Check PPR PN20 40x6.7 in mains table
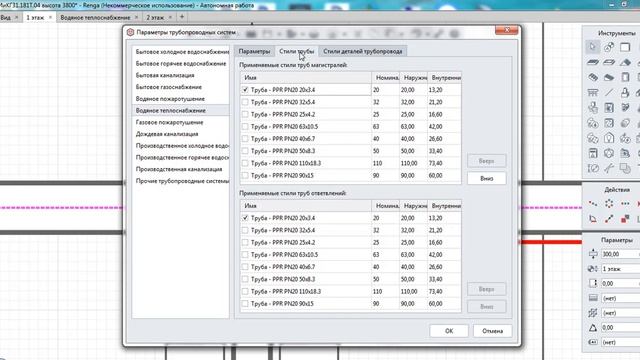Viewport: 640px width, 360px height. 245,138
